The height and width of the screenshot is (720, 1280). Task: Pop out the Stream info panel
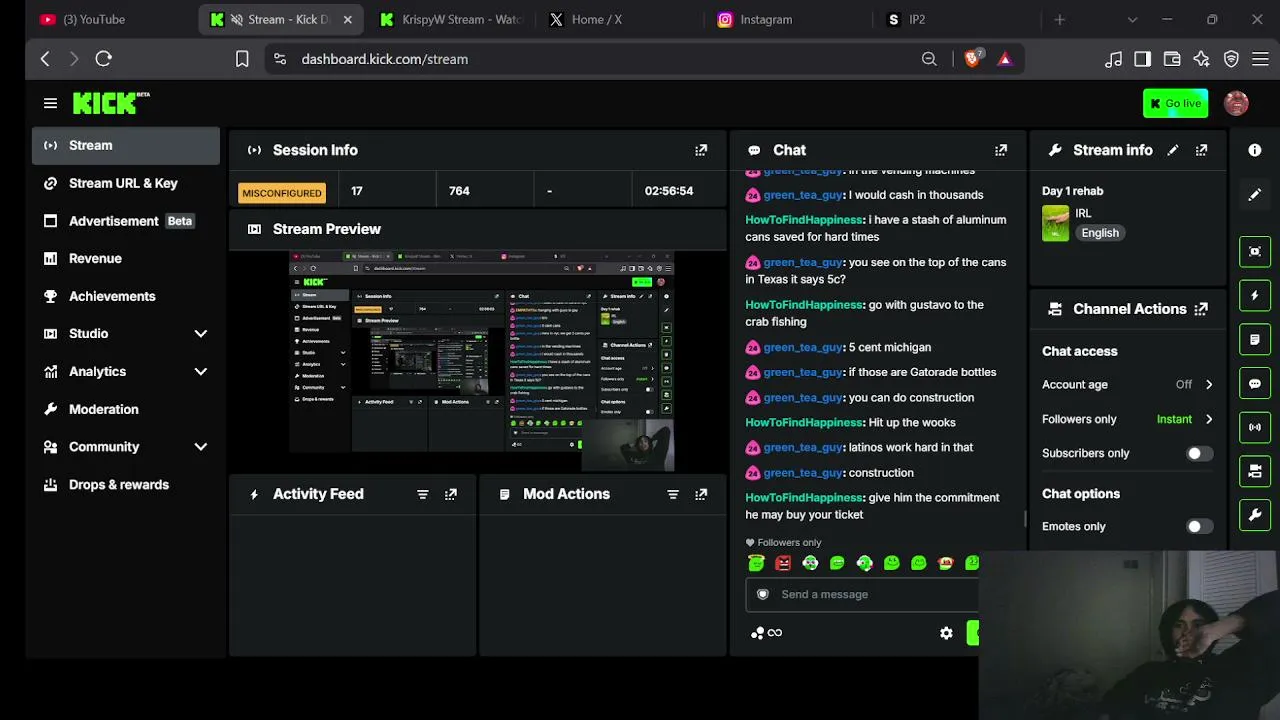coord(1201,150)
